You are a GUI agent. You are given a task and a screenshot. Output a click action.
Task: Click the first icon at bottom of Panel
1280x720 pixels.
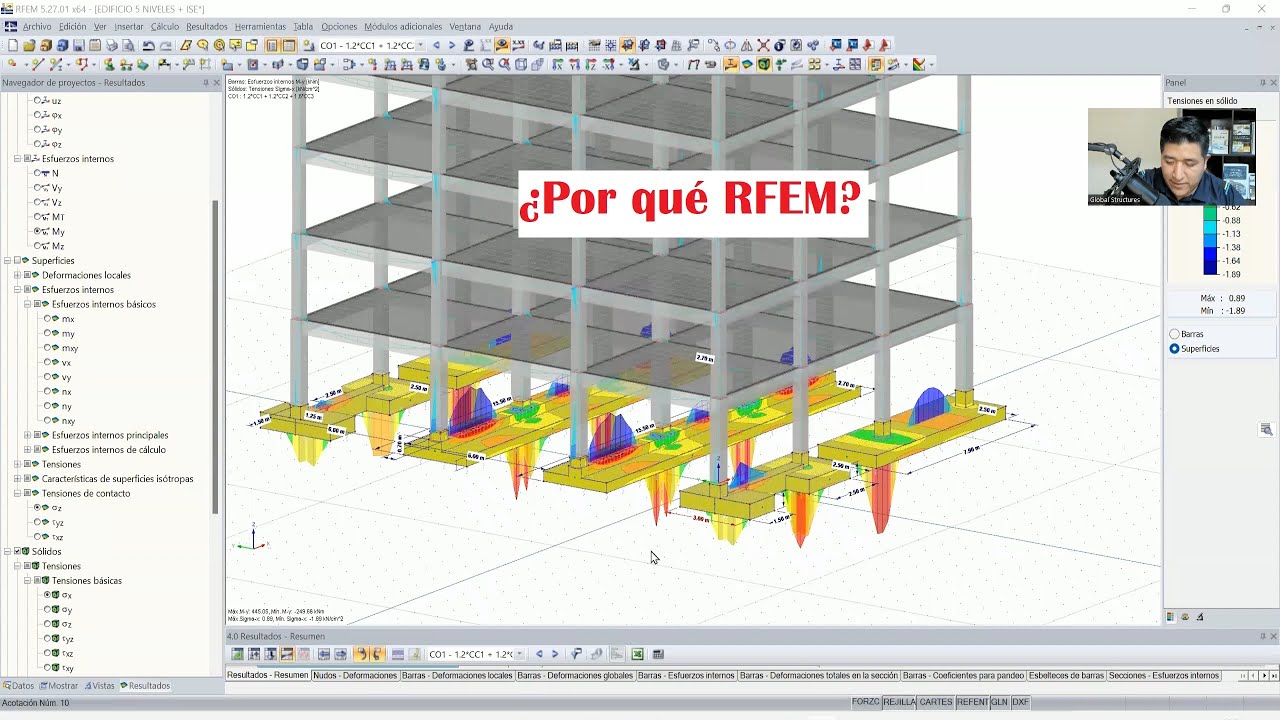coord(1170,617)
